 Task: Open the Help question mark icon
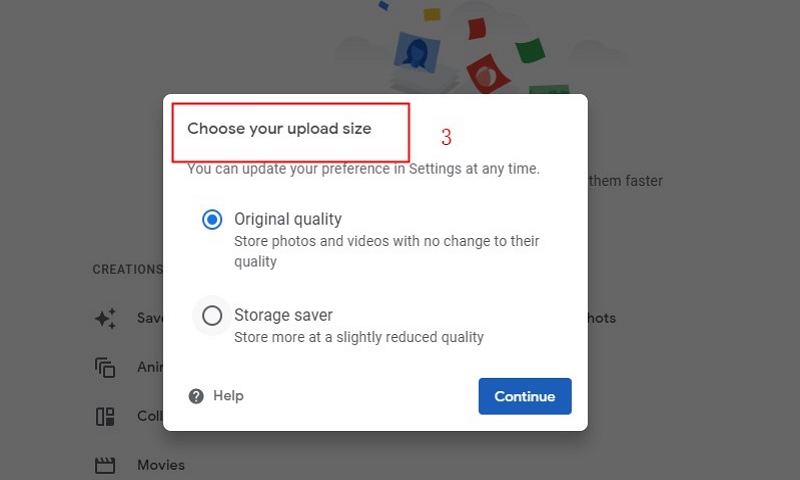196,396
